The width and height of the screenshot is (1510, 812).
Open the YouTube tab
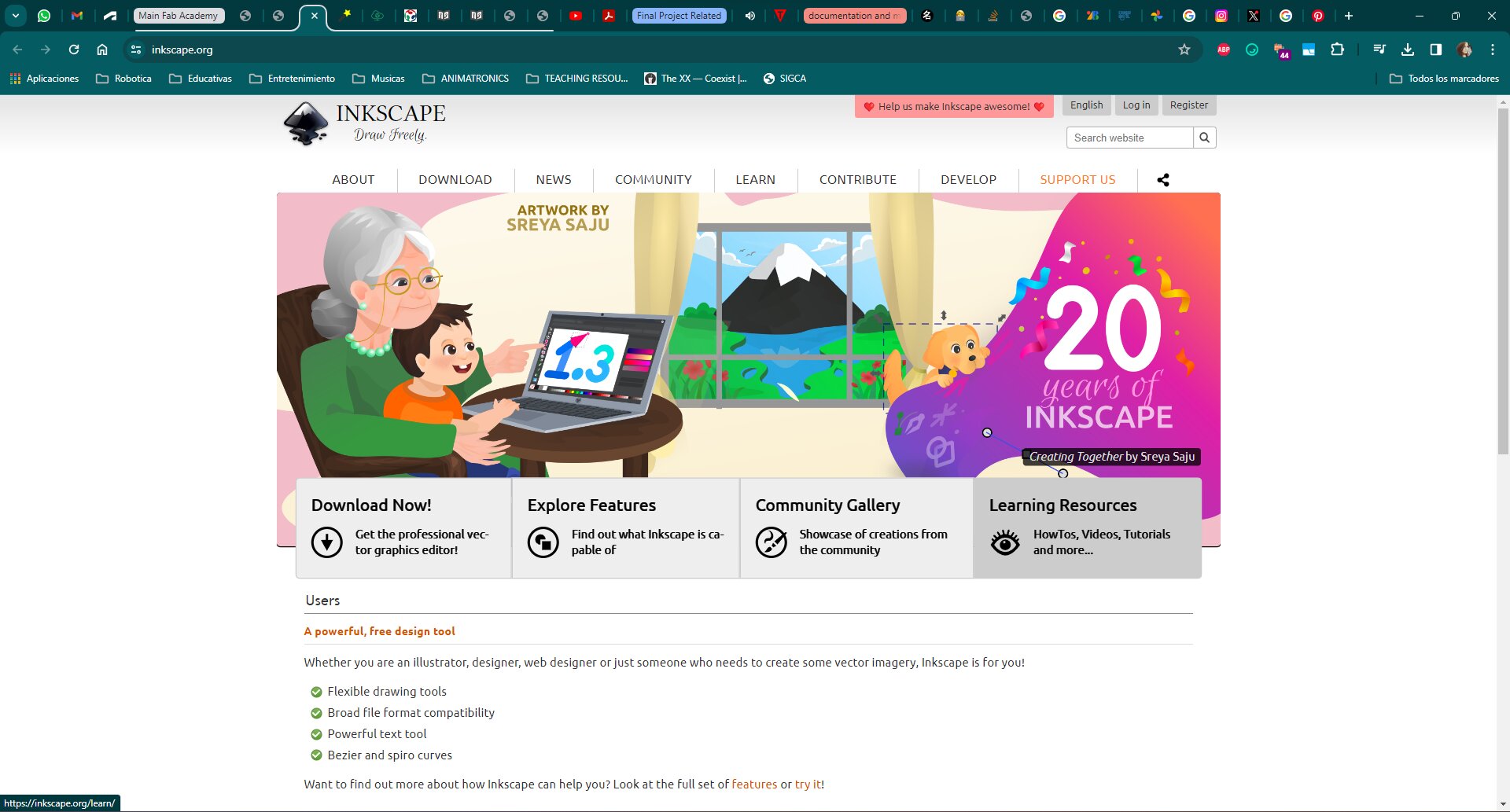coord(576,16)
